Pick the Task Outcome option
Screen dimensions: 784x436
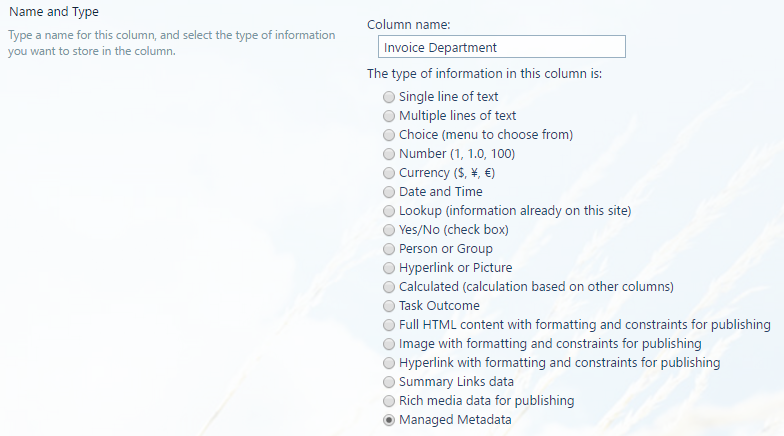point(389,306)
